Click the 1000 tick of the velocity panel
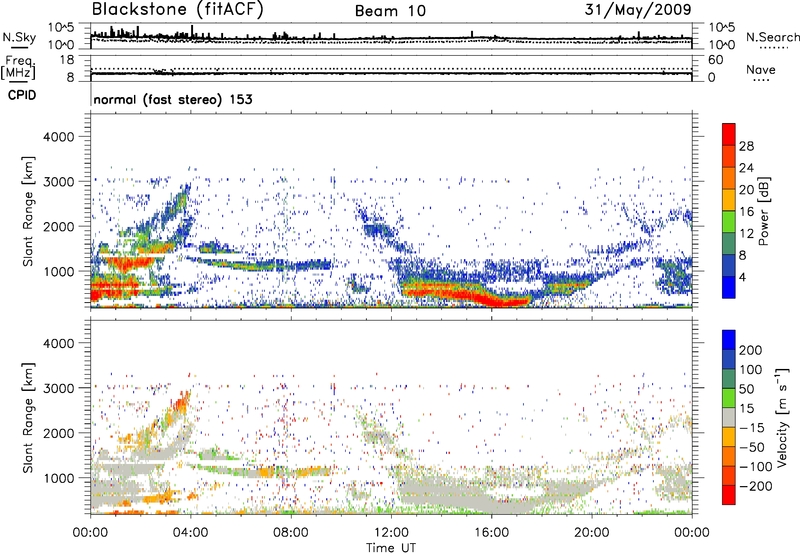The height and width of the screenshot is (554, 800). click(x=58, y=478)
